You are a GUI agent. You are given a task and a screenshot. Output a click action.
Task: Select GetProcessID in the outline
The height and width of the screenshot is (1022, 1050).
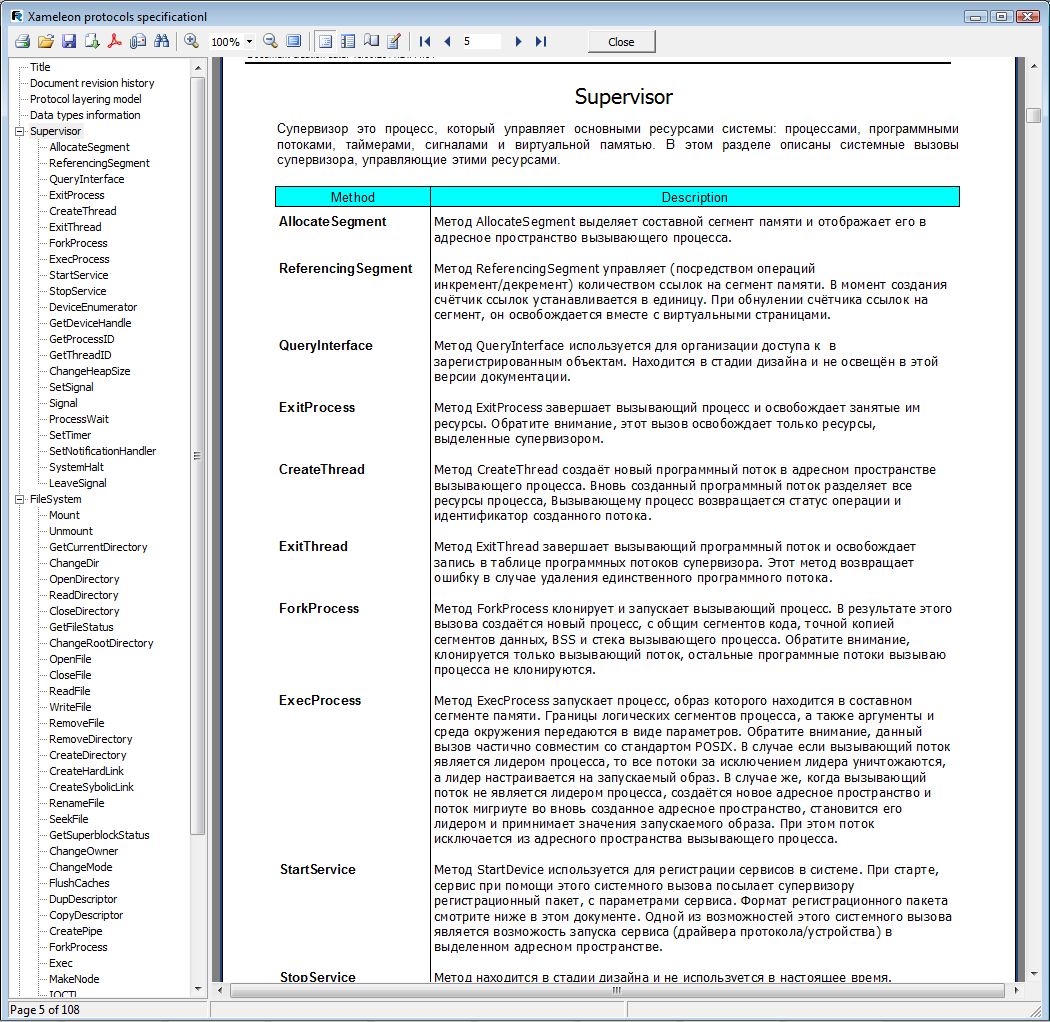click(82, 340)
